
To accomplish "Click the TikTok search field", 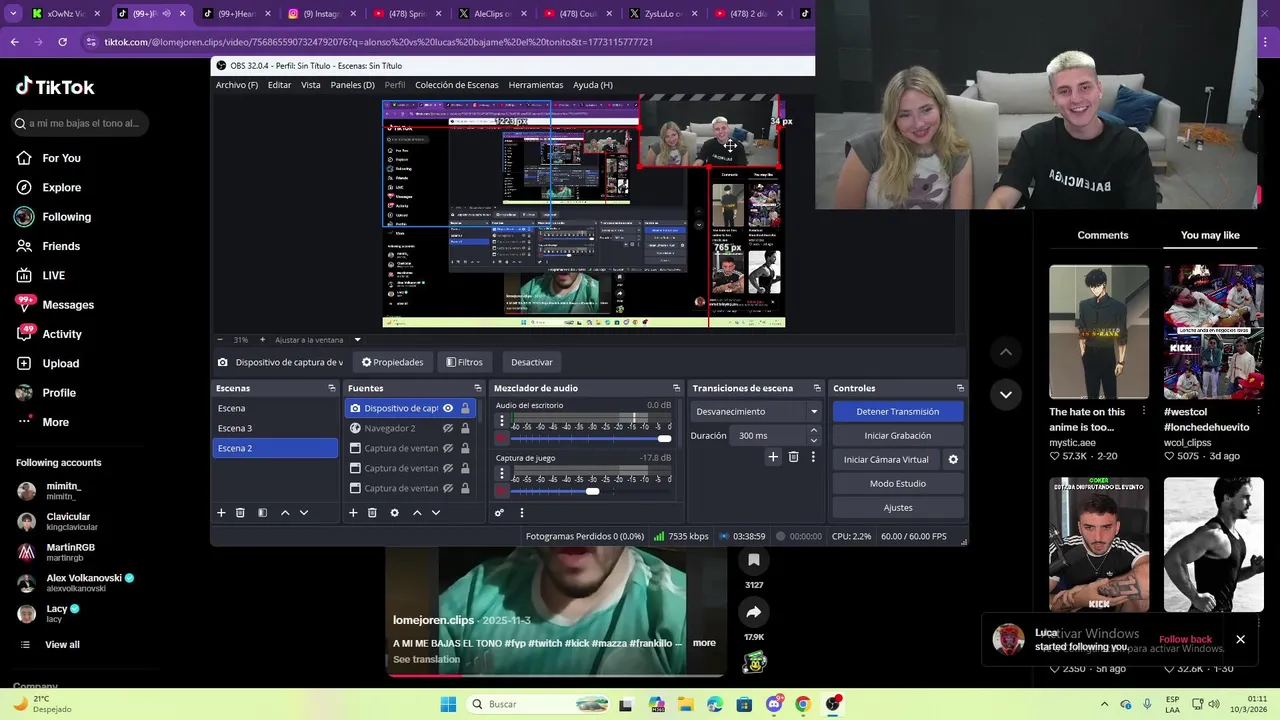I will coord(80,123).
